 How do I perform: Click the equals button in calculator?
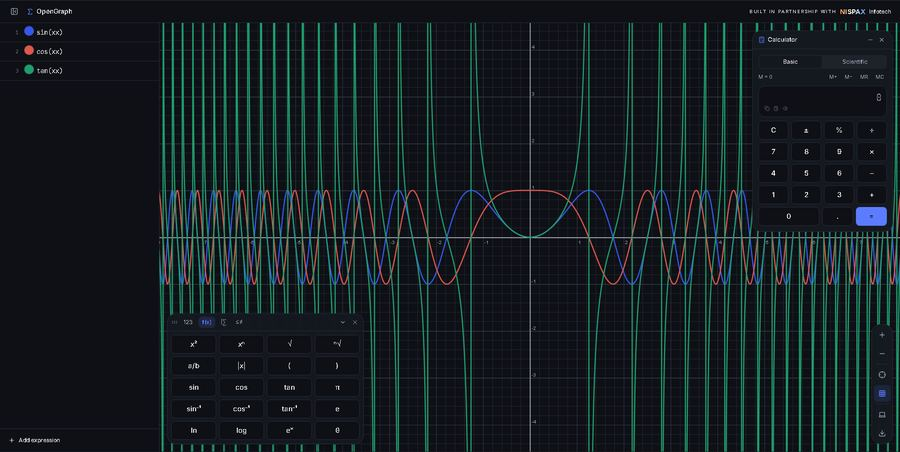[x=871, y=217]
